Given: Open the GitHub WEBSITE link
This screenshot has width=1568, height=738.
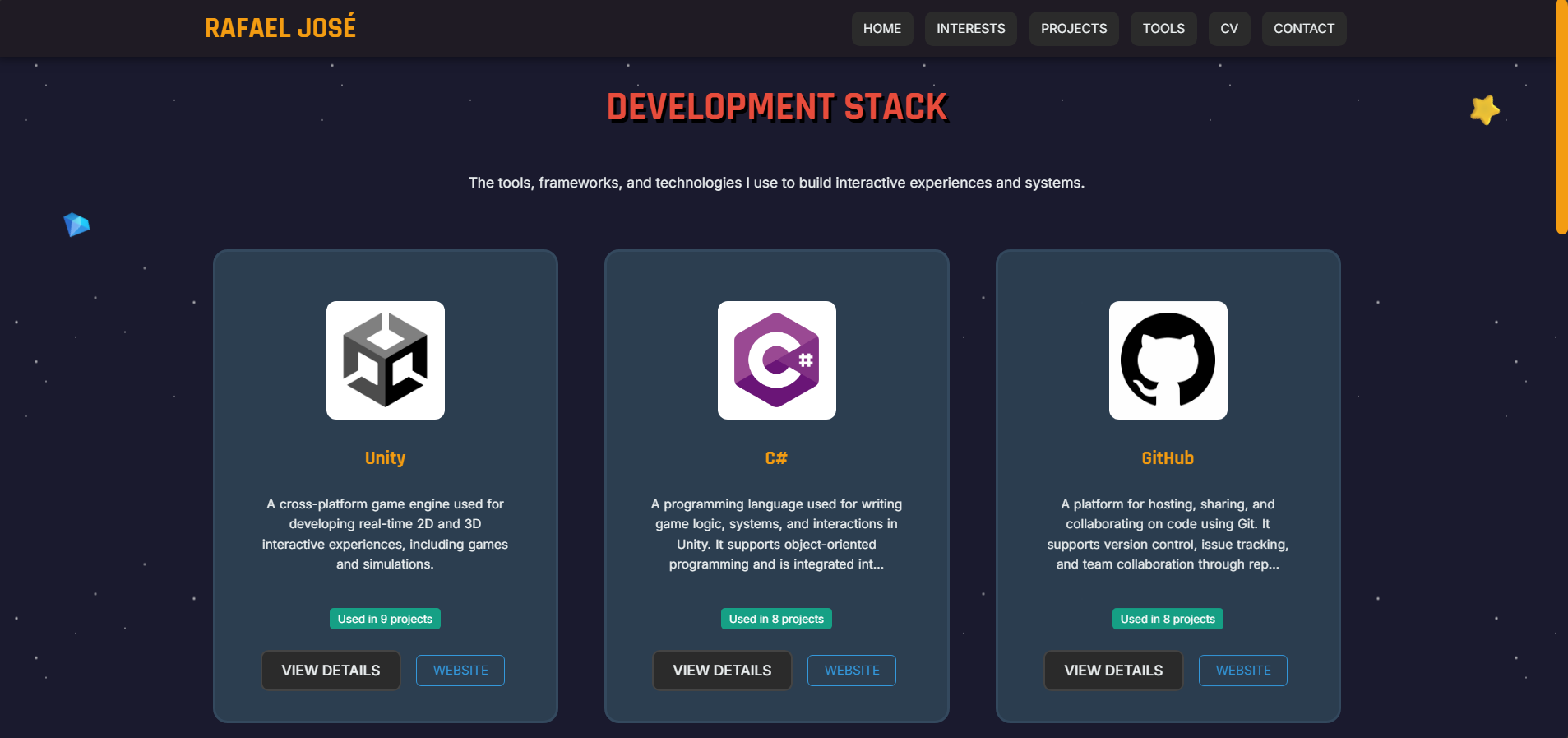Looking at the screenshot, I should tap(1243, 671).
